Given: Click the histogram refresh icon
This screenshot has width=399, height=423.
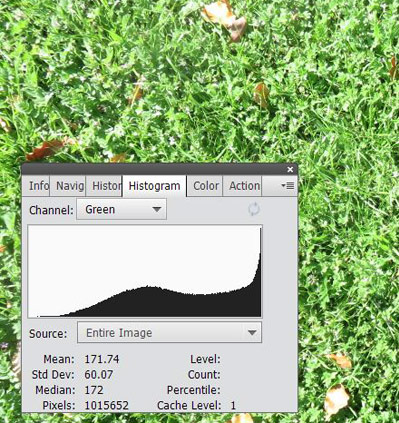Looking at the screenshot, I should 254,209.
